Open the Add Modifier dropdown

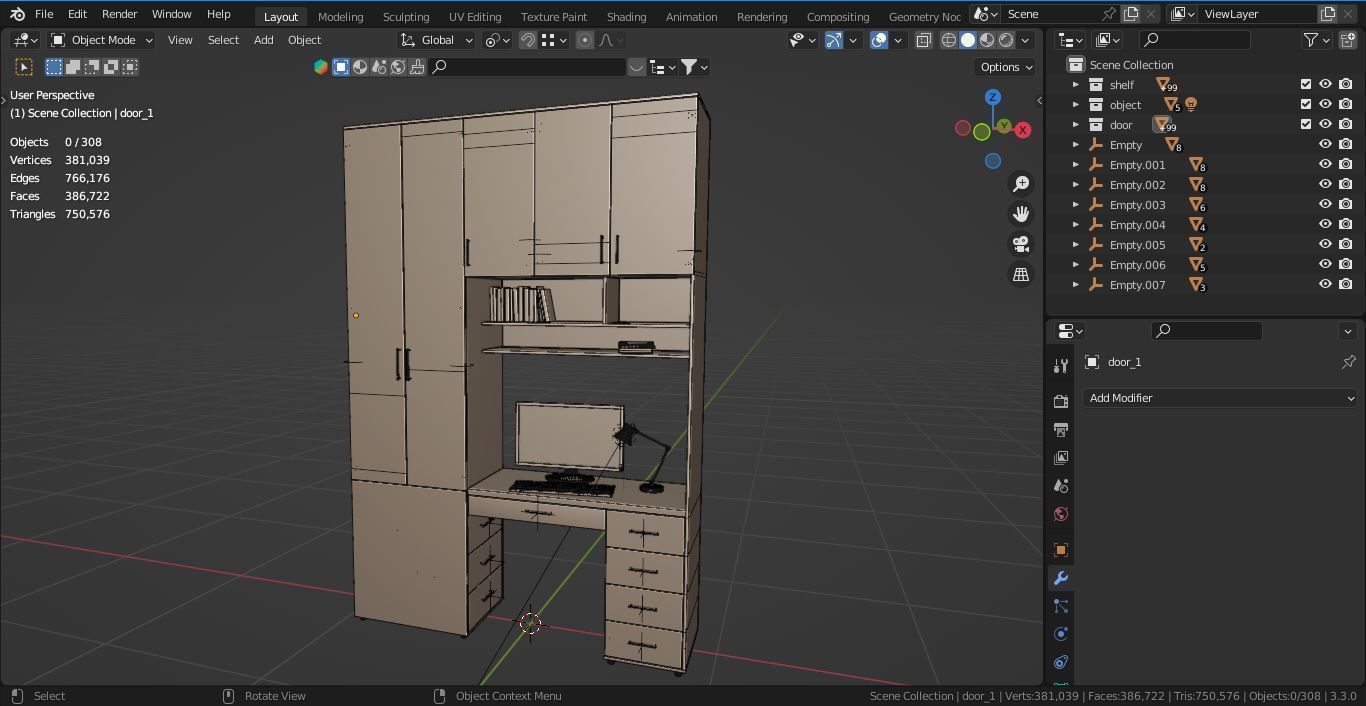coord(1220,398)
